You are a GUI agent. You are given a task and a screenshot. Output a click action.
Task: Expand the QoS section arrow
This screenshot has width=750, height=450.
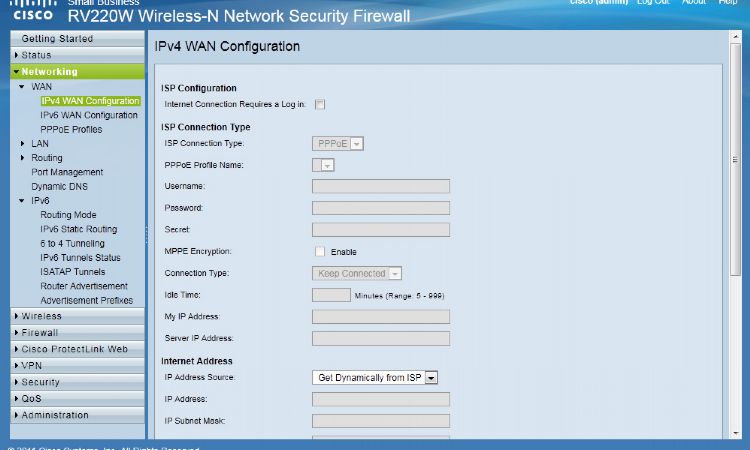point(16,398)
